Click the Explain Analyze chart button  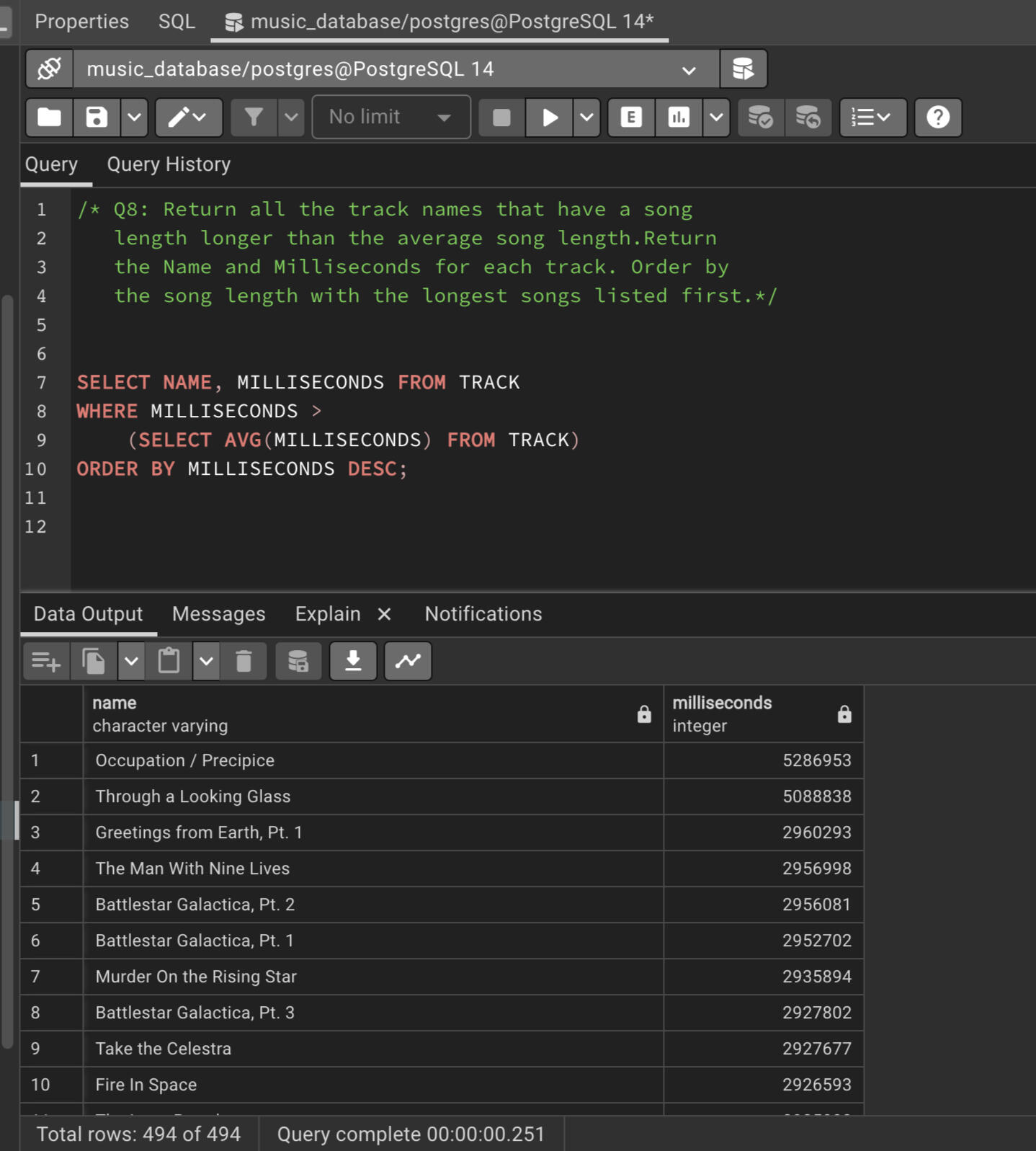point(679,117)
